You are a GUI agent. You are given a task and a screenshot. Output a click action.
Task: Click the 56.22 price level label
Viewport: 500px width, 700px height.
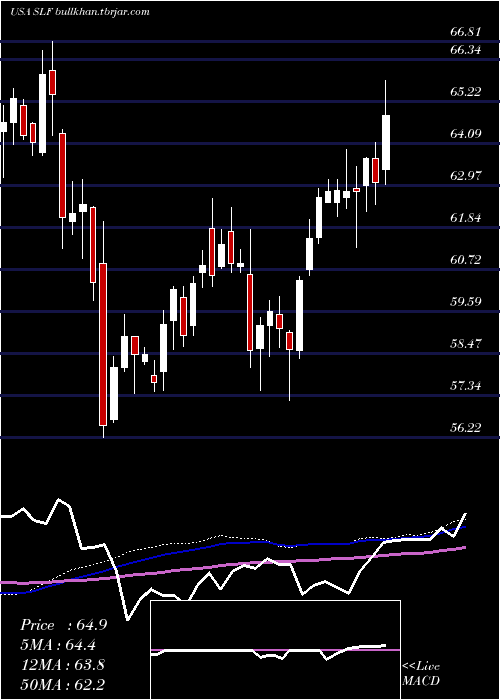point(465,428)
